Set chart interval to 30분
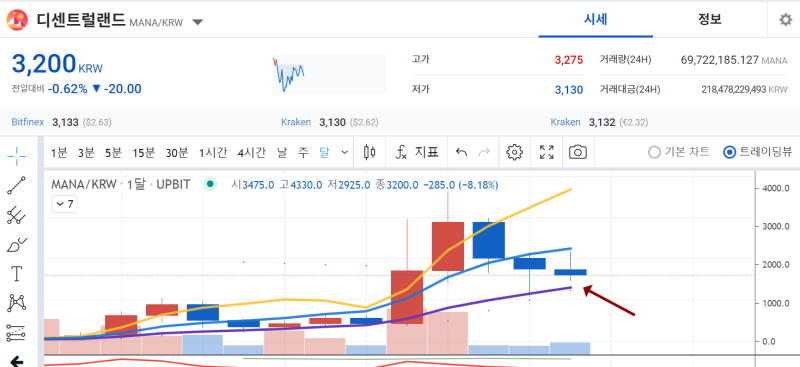This screenshot has height=367, width=800. point(177,153)
